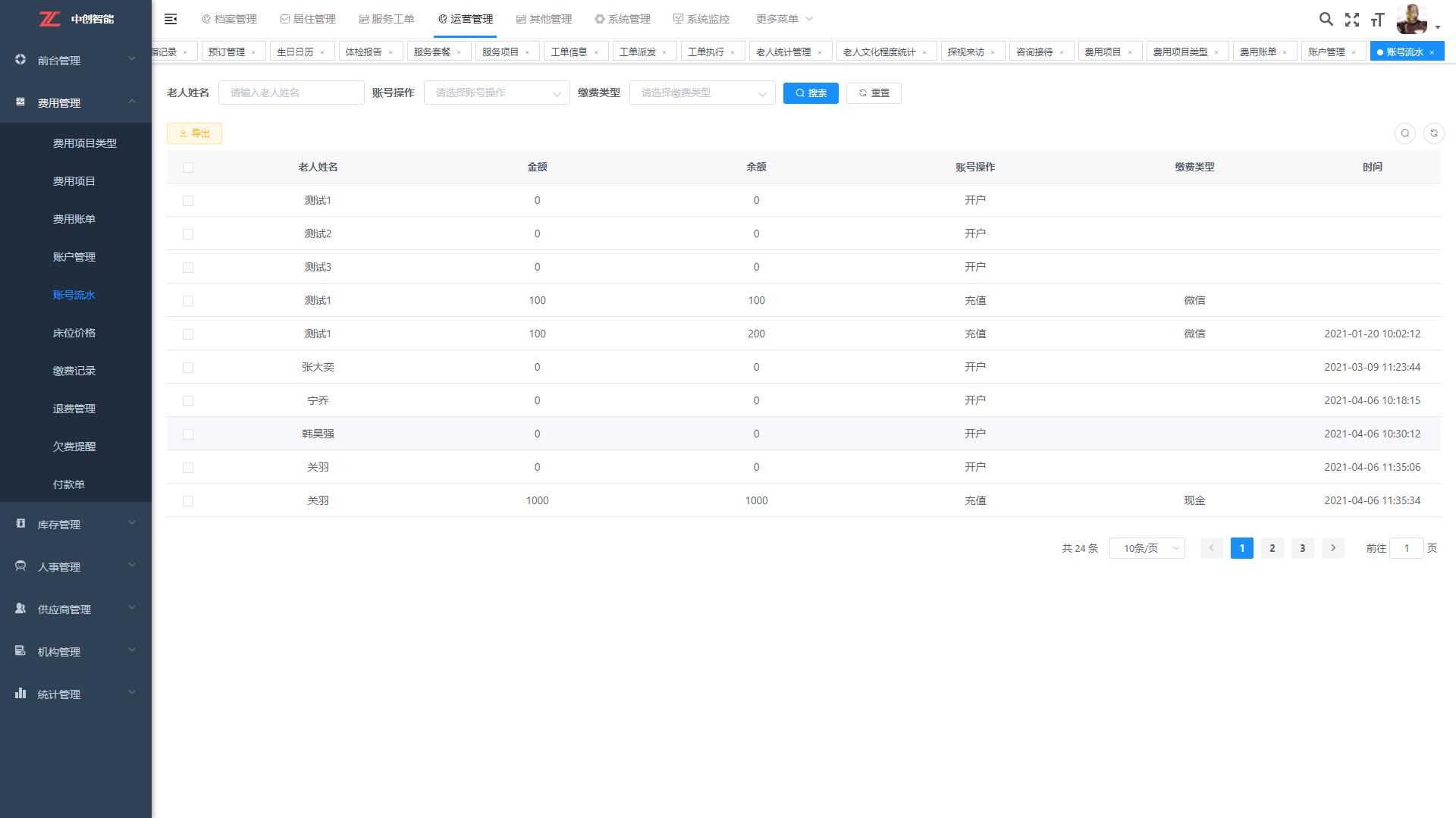Collapse the sidebar with the hamburger icon
1456x818 pixels.
click(171, 19)
